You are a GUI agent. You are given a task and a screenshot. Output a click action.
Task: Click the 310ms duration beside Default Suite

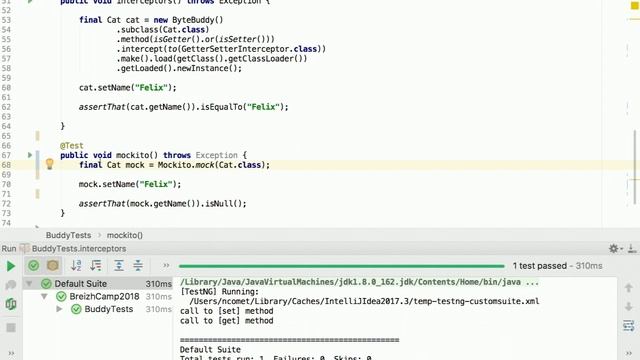(x=158, y=284)
